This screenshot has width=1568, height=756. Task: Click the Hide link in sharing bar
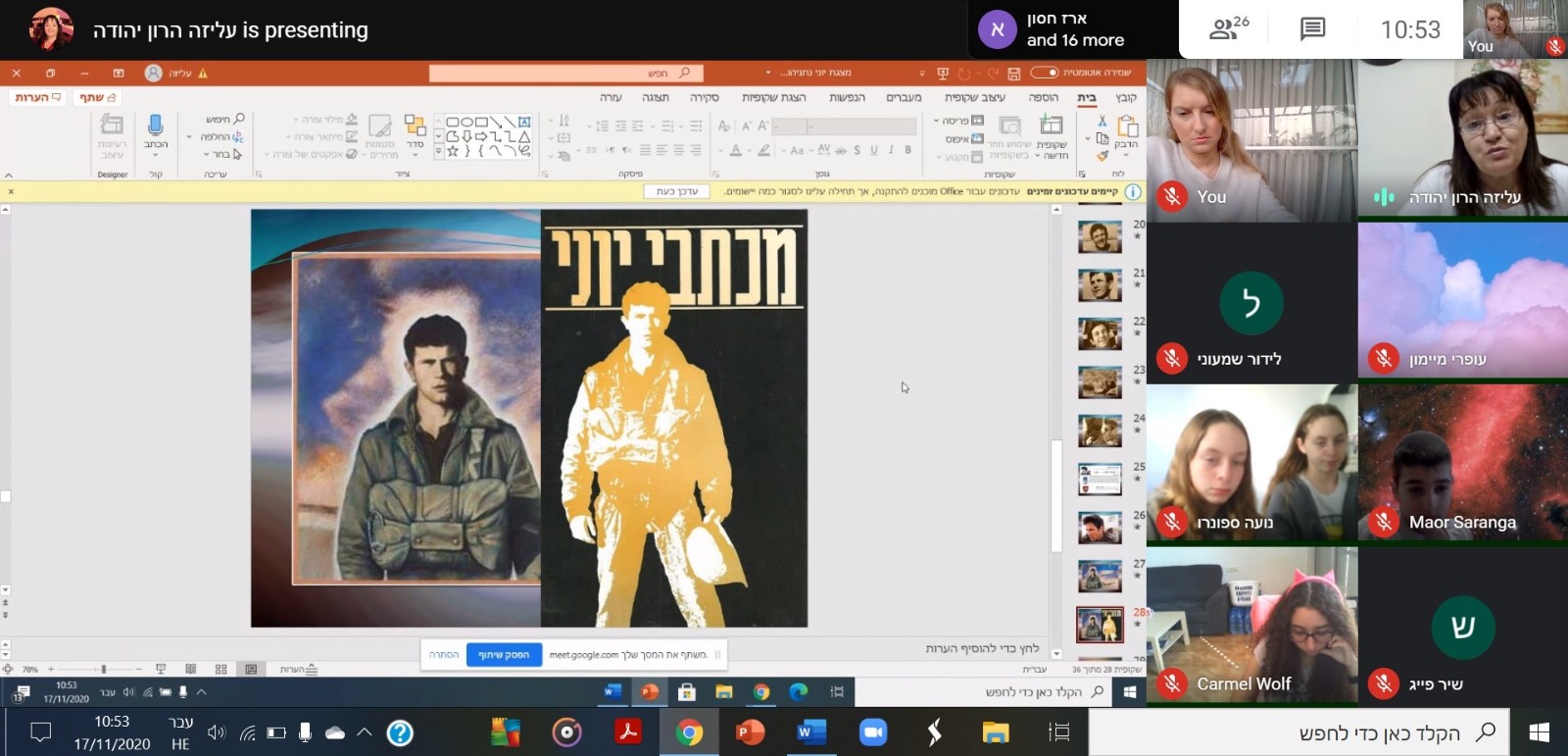pyautogui.click(x=443, y=655)
